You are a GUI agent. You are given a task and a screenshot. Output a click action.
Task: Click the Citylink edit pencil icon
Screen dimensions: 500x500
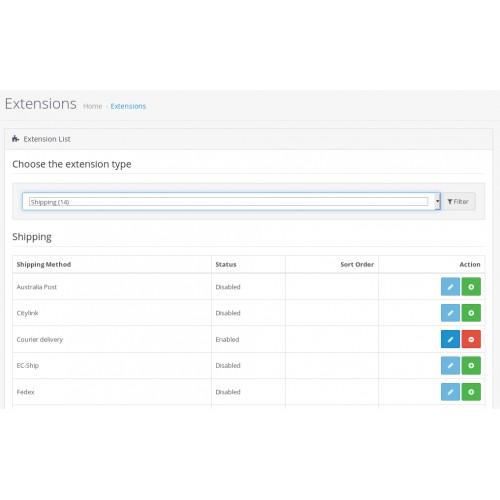[x=450, y=313]
